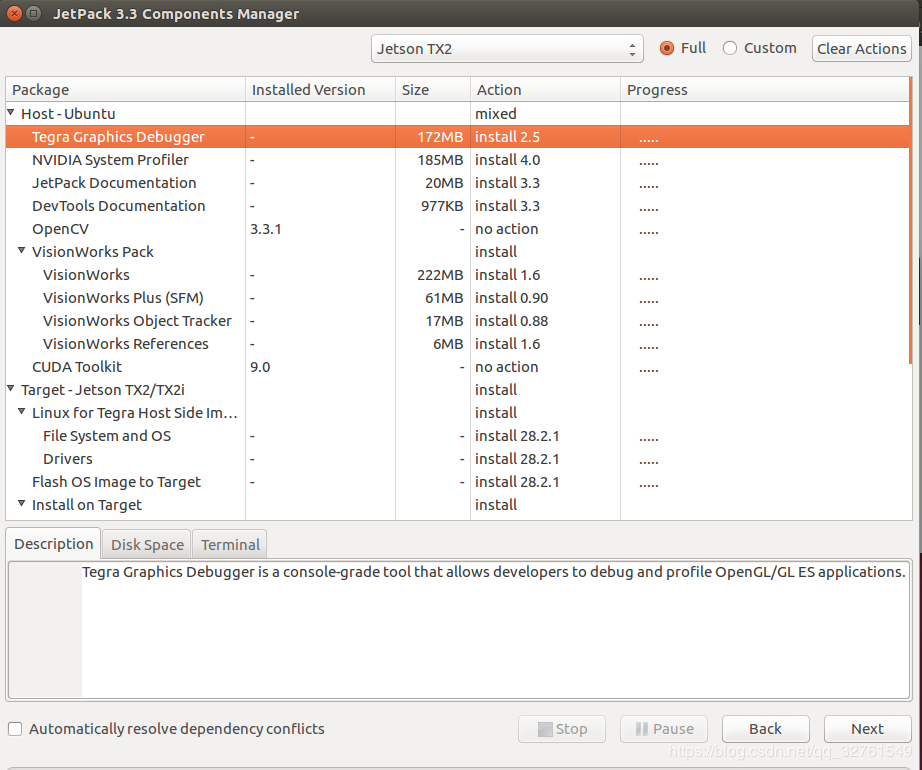This screenshot has width=922, height=770.
Task: Collapse Linux for Tegra Host Side Image group
Action: 22,411
